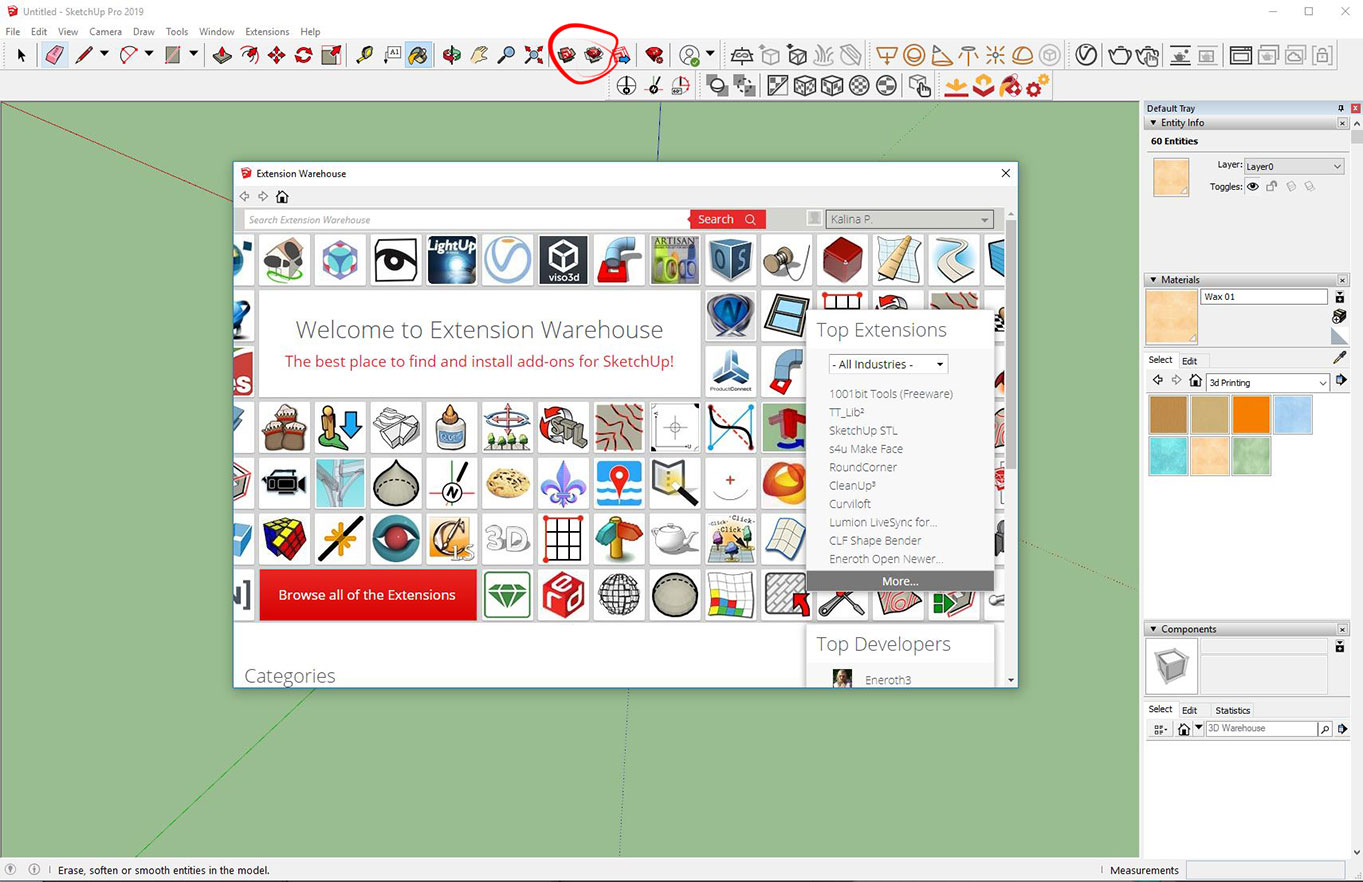
Task: Switch to Components Statistics tab
Action: 1232,710
